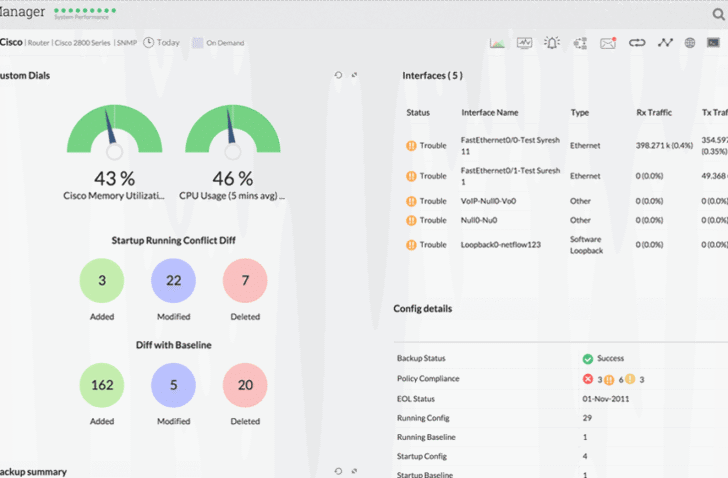Click the globe browse icon

click(x=690, y=43)
